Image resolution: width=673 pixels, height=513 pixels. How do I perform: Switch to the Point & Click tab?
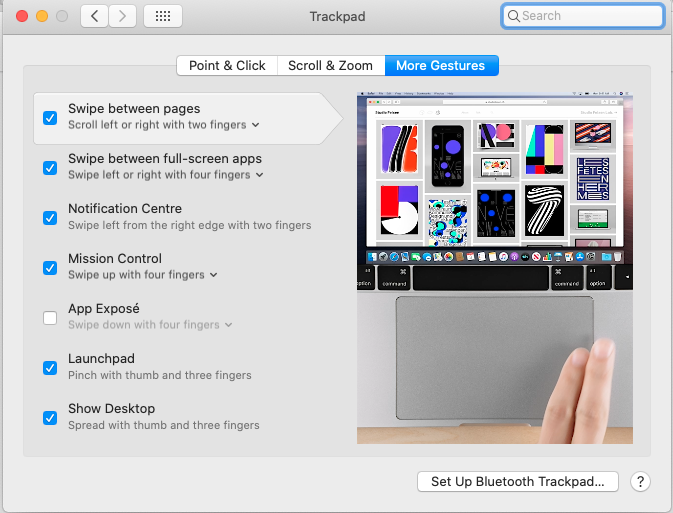[x=227, y=65]
